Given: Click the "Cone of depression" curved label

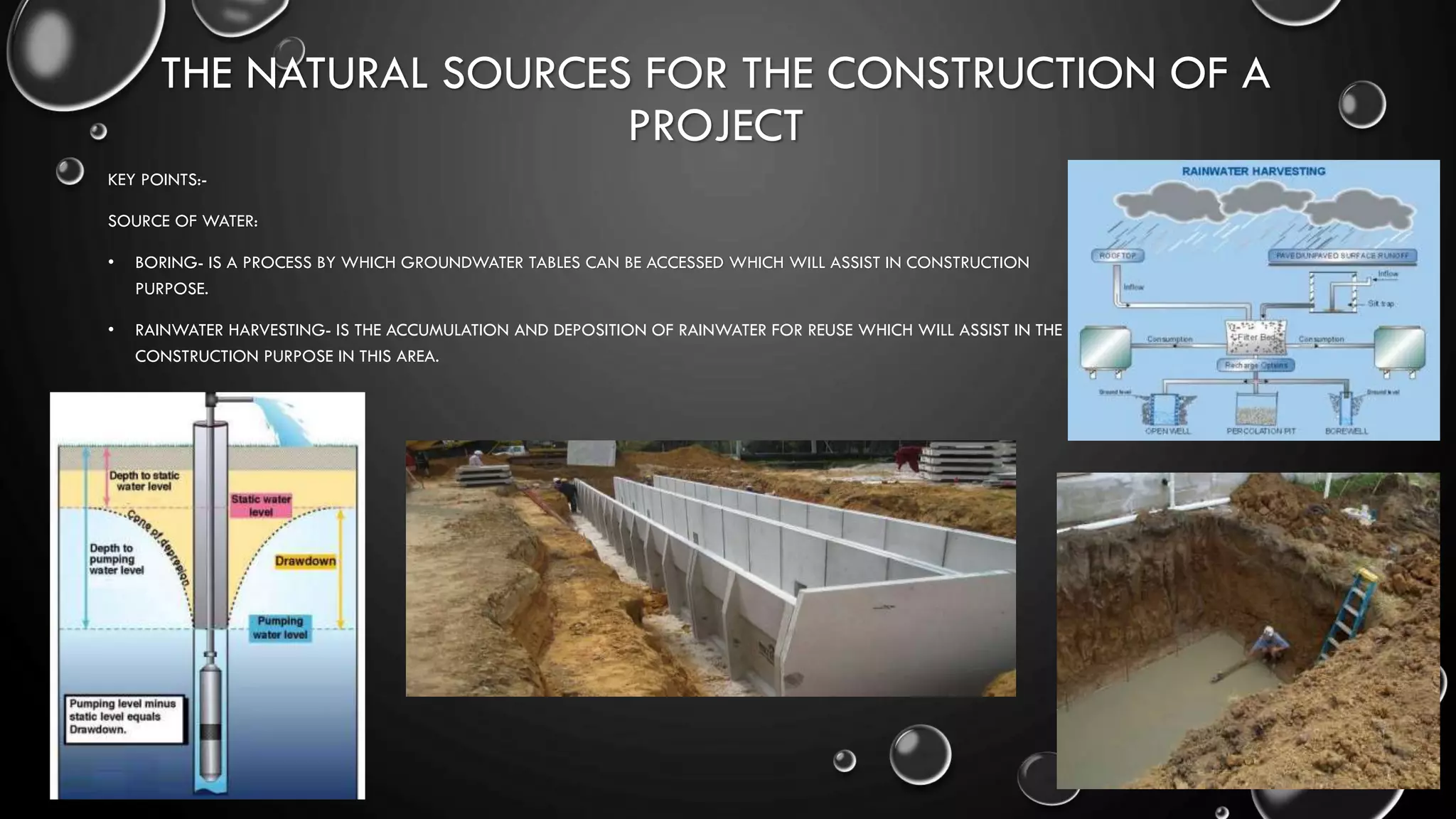Looking at the screenshot, I should click(x=159, y=547).
